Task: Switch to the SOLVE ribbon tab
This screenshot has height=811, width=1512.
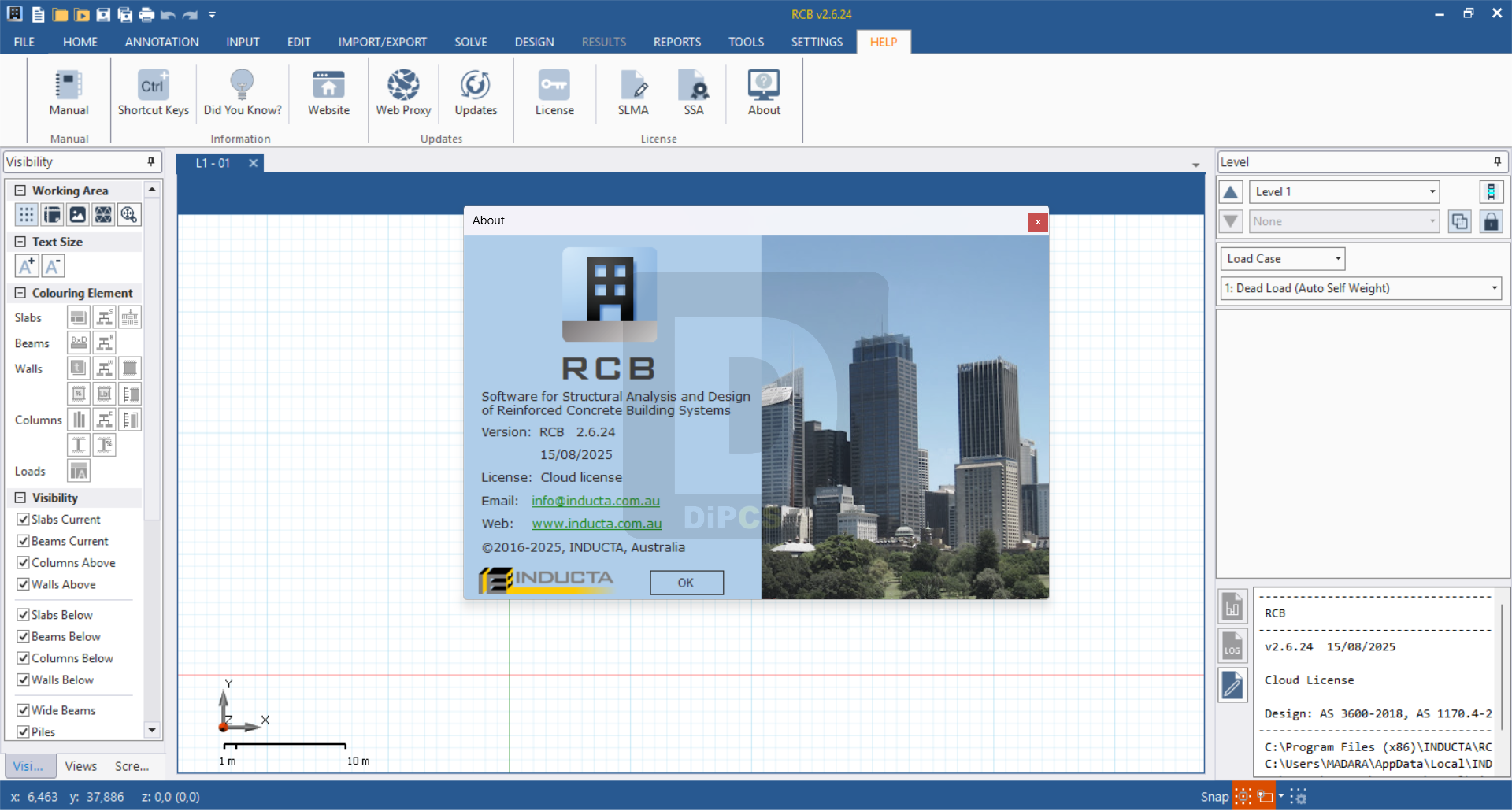Action: [471, 42]
